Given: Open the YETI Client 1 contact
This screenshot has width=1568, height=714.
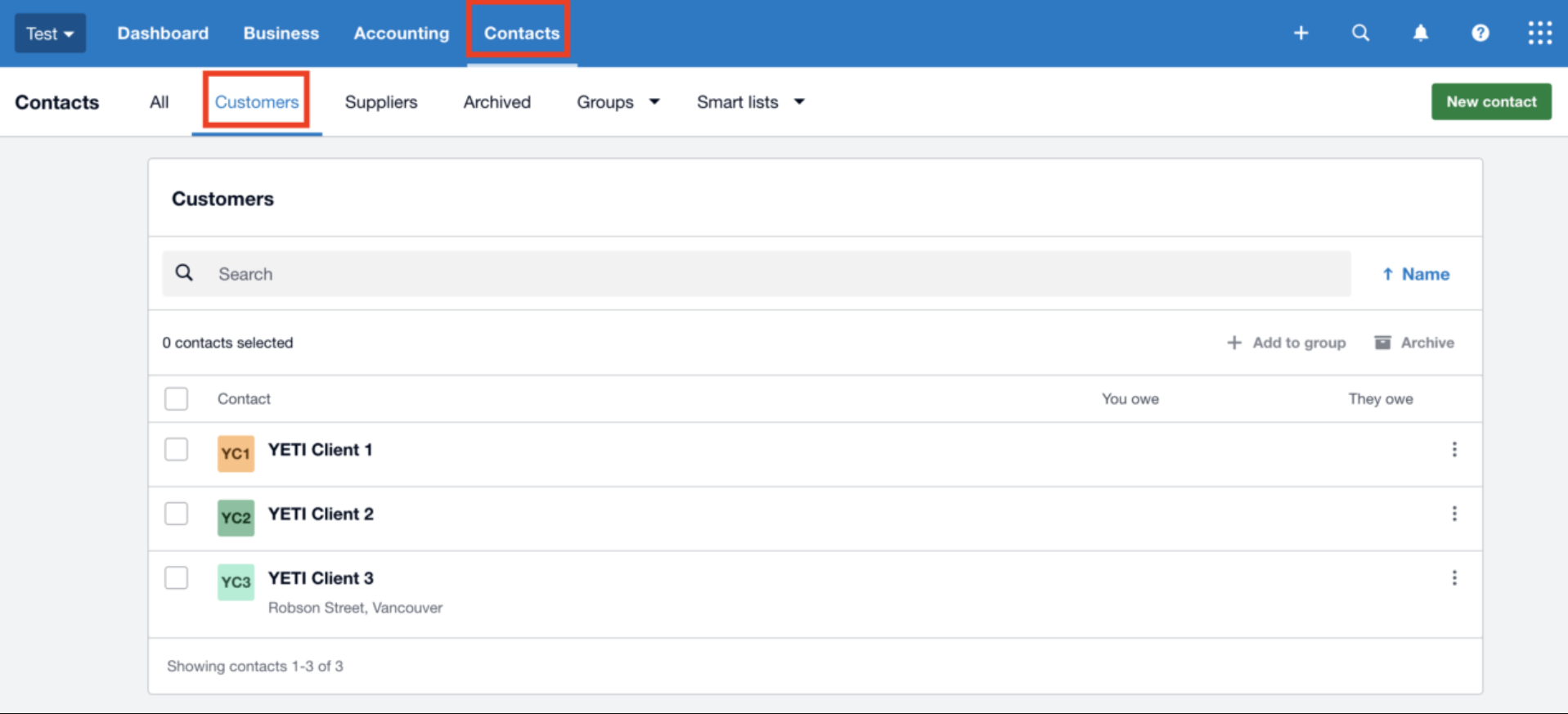Looking at the screenshot, I should pyautogui.click(x=320, y=450).
